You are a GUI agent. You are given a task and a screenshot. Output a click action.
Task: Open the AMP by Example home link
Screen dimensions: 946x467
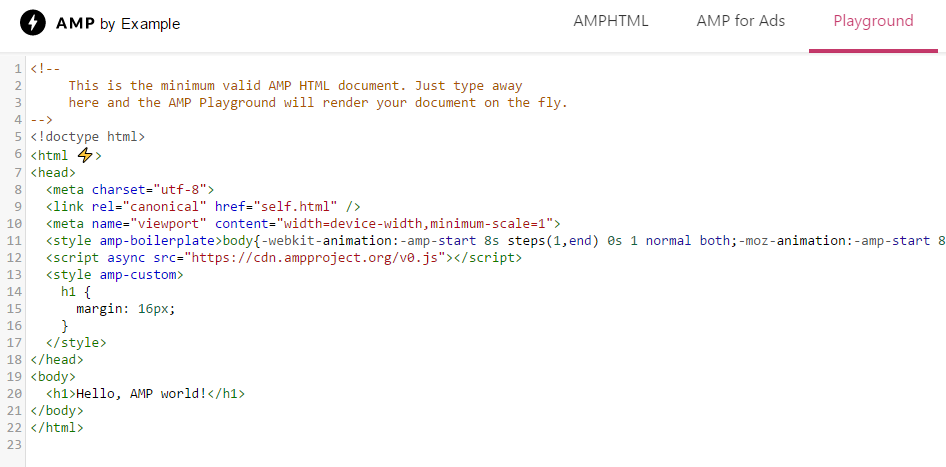click(x=100, y=24)
